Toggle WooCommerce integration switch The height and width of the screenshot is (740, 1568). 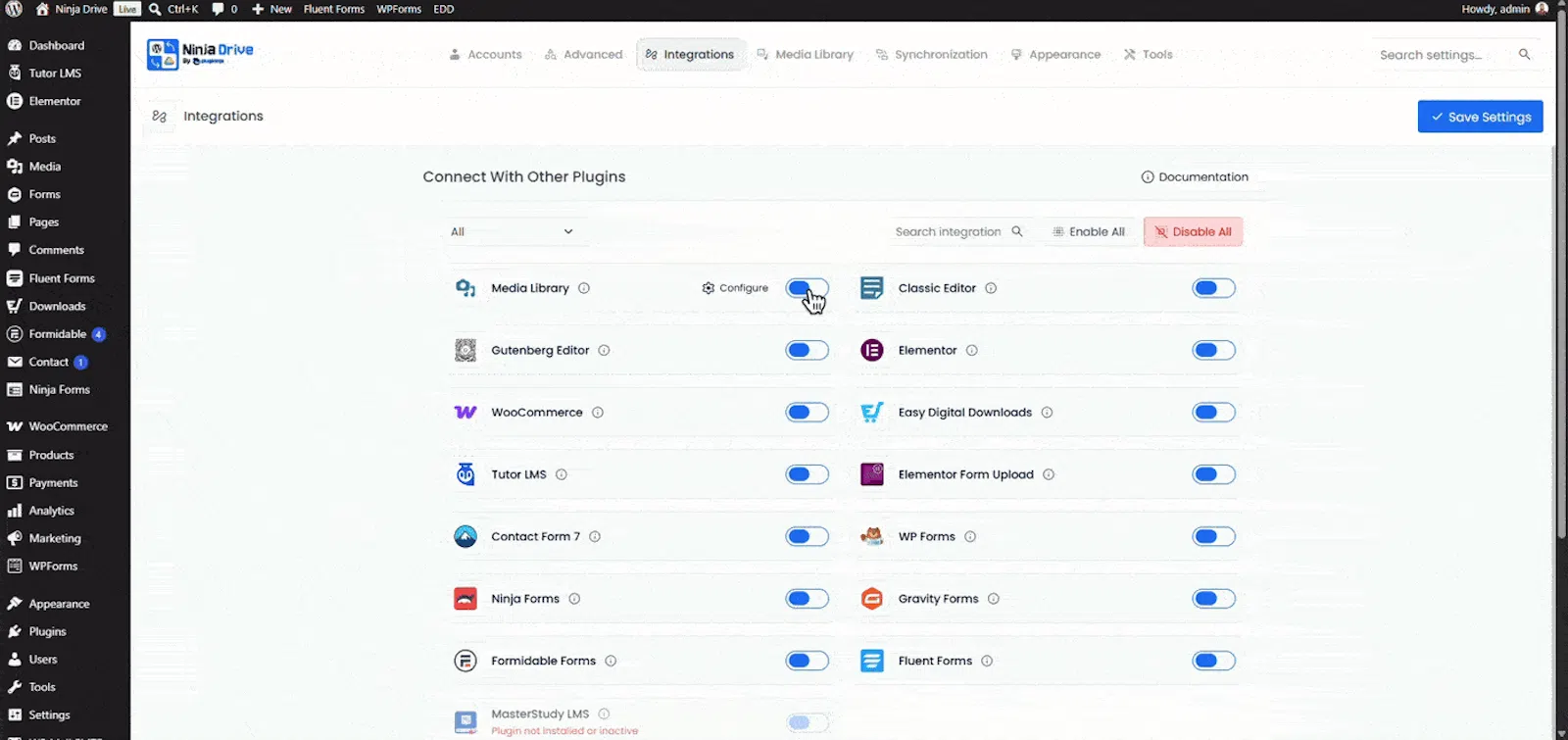pyautogui.click(x=807, y=413)
